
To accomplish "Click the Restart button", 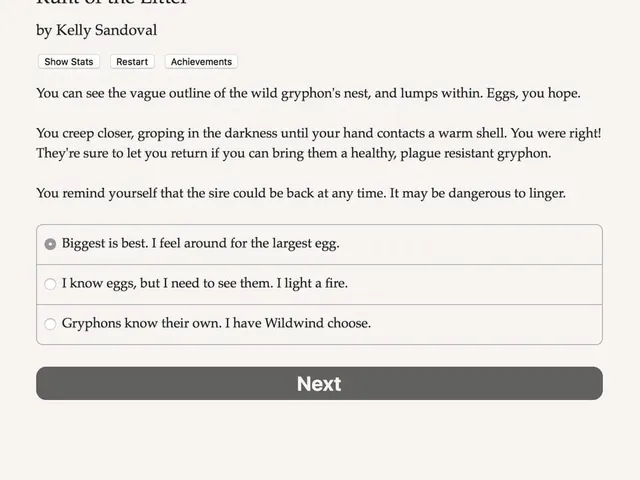I will coord(132,62).
